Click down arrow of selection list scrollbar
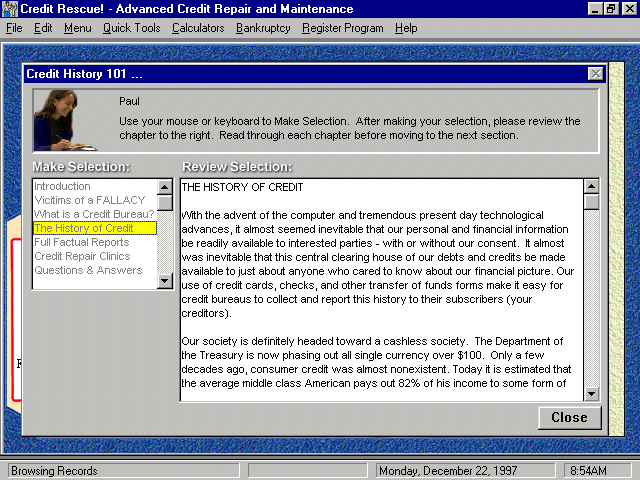640x480 pixels. point(165,282)
